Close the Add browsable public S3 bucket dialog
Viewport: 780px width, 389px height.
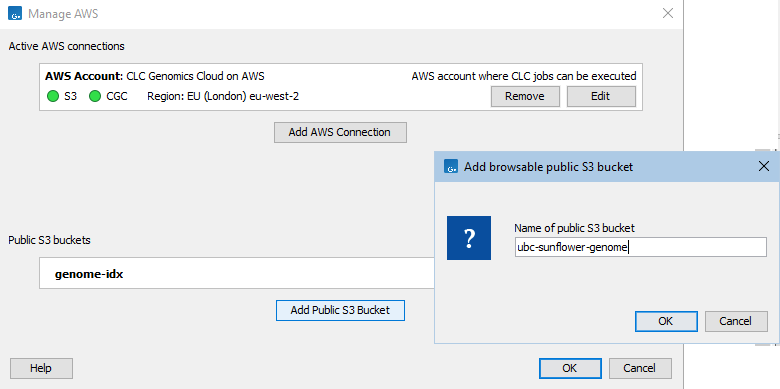pyautogui.click(x=764, y=167)
